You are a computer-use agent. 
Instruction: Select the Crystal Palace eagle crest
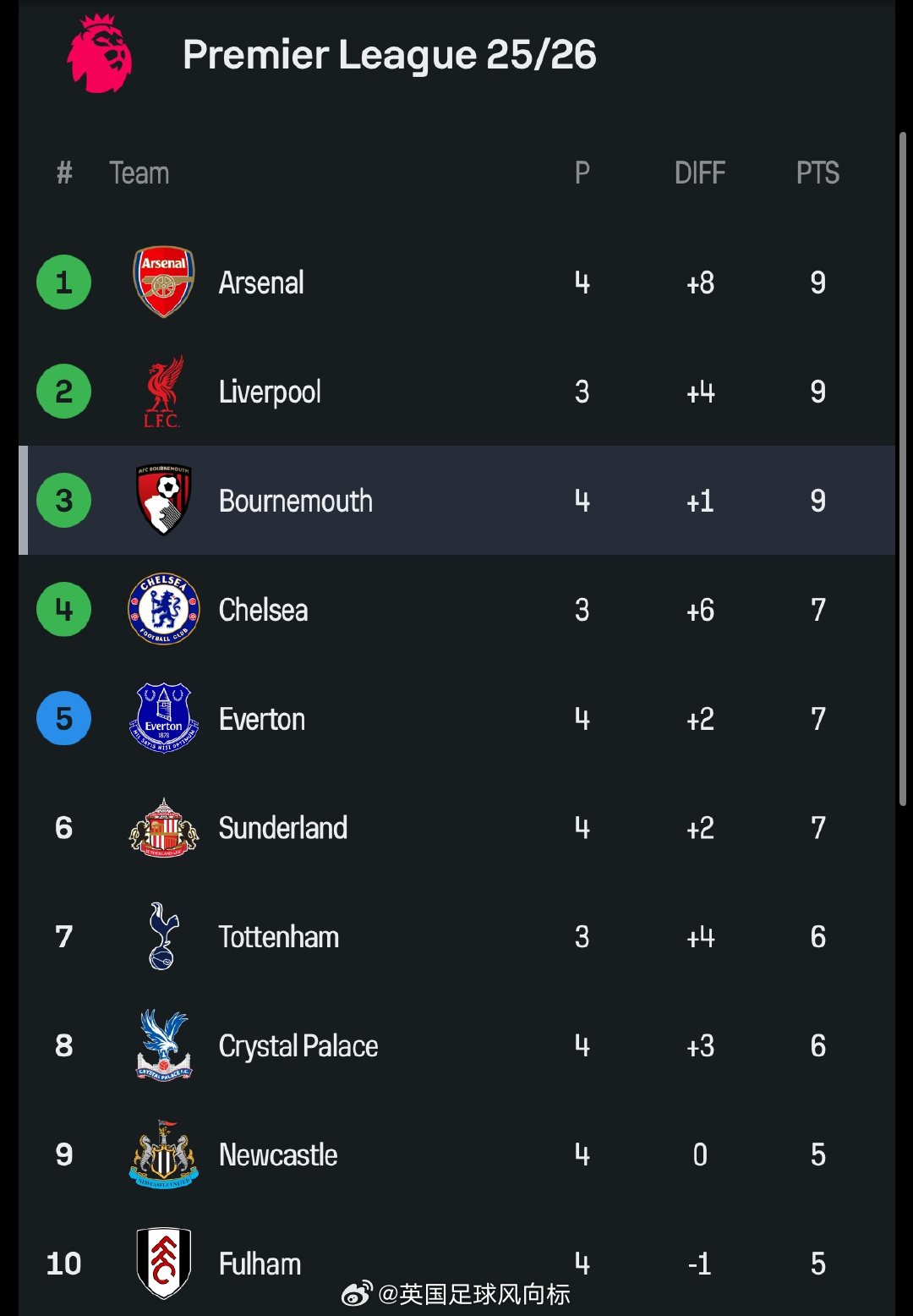point(164,1045)
